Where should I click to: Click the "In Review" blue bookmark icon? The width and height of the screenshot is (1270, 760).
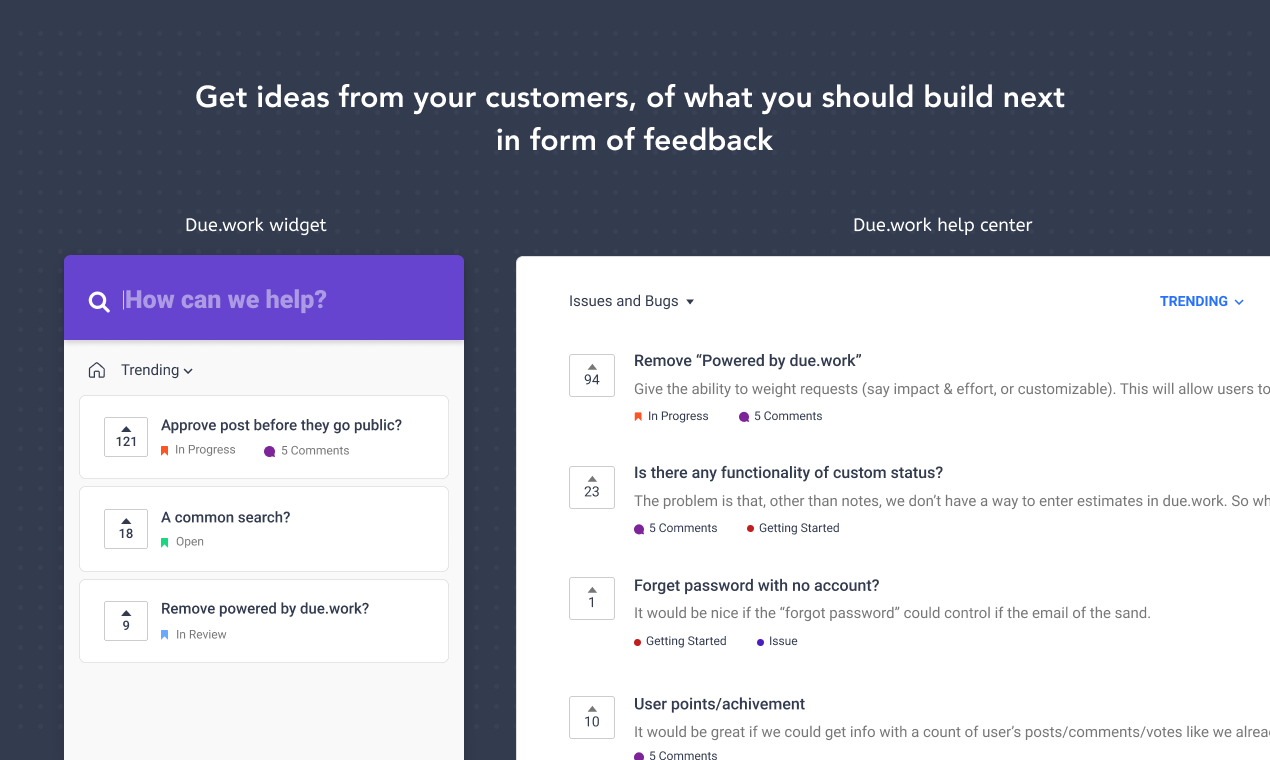[165, 634]
